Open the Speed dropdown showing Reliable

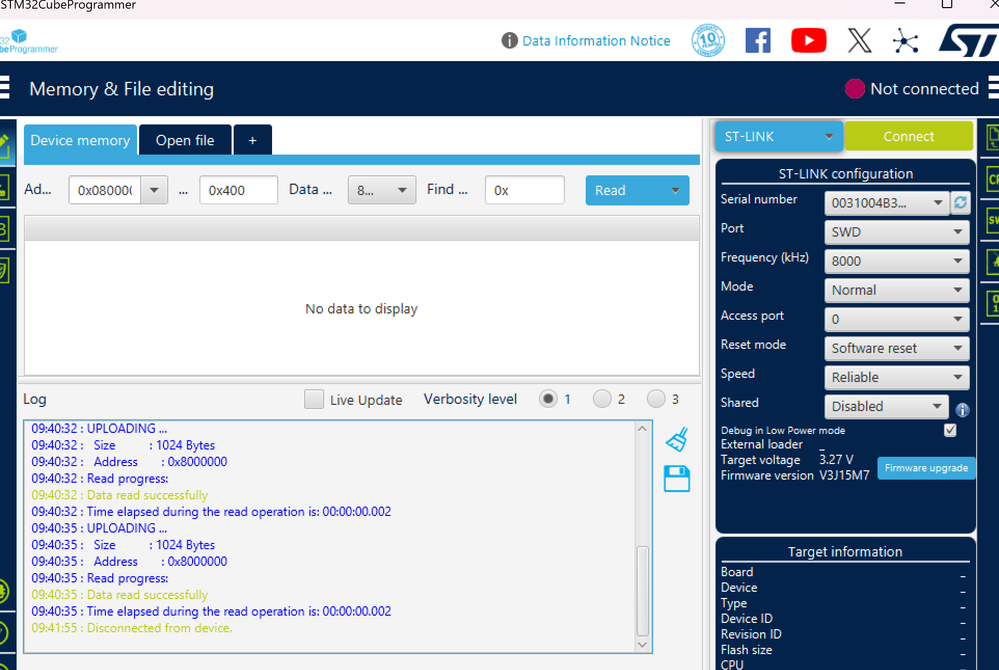click(x=896, y=377)
